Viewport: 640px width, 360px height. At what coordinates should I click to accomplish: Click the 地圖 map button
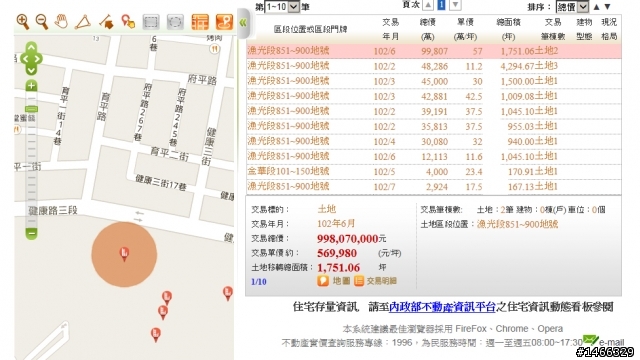tap(334, 281)
